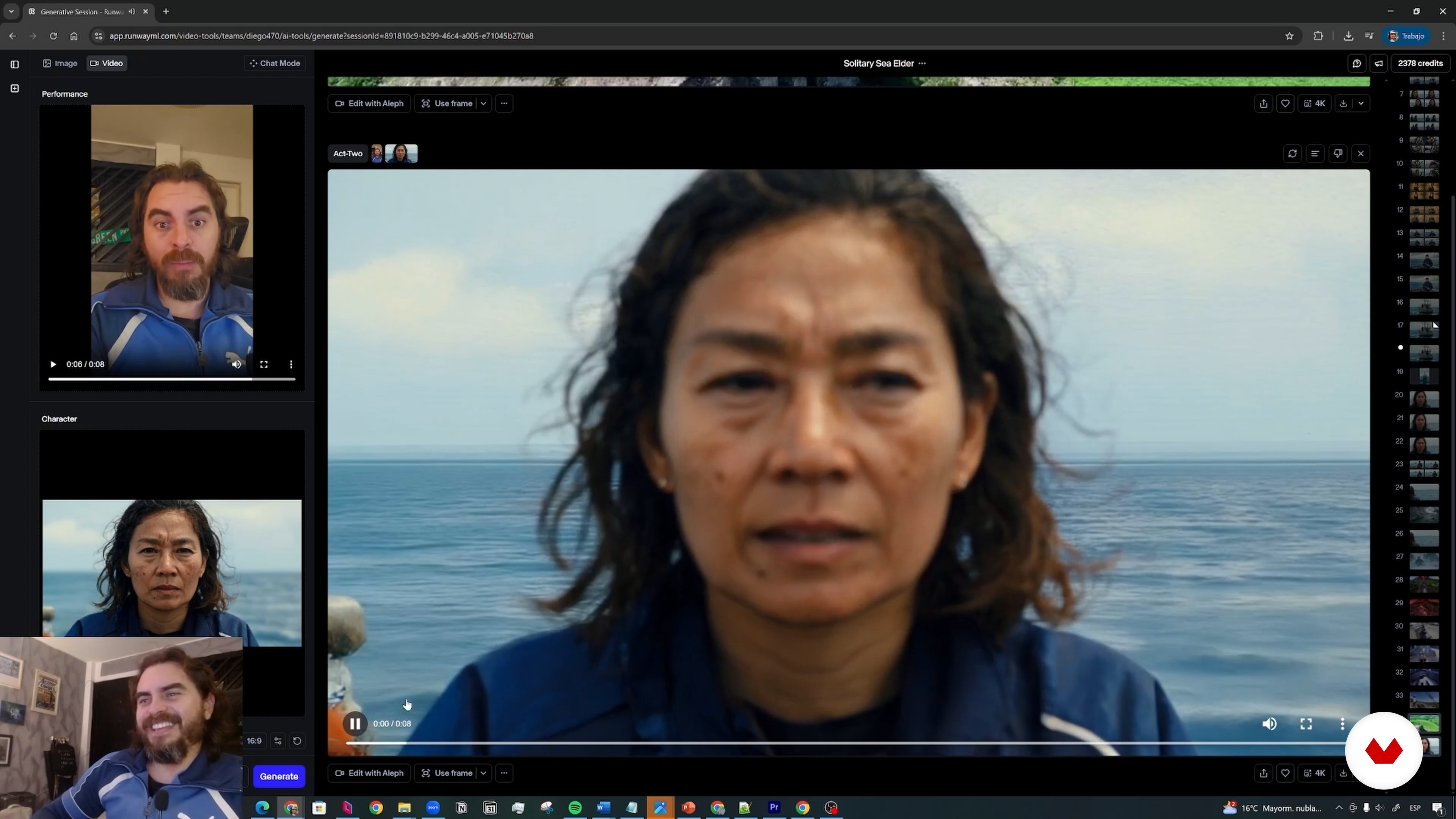Show prompt details icon on Act-Two result
The width and height of the screenshot is (1456, 819).
click(1315, 154)
